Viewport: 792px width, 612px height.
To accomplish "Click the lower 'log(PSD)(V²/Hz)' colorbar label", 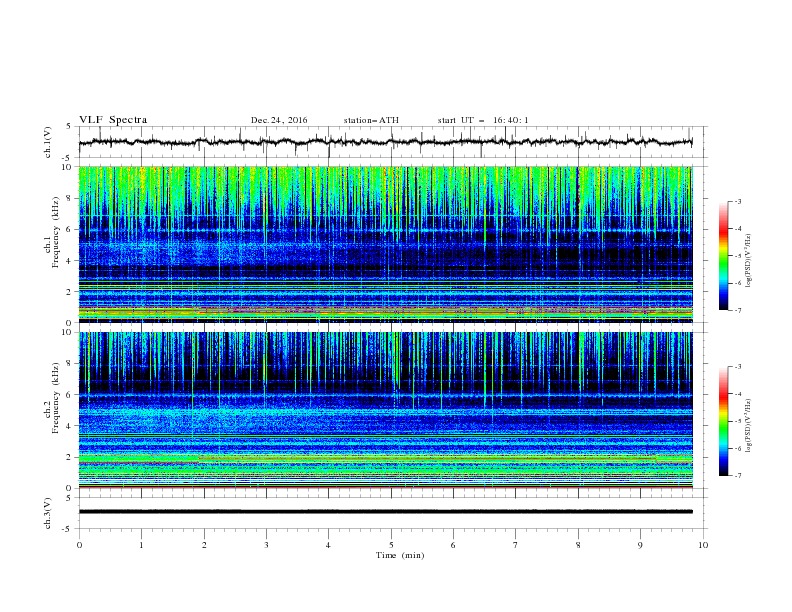I will 749,426.
